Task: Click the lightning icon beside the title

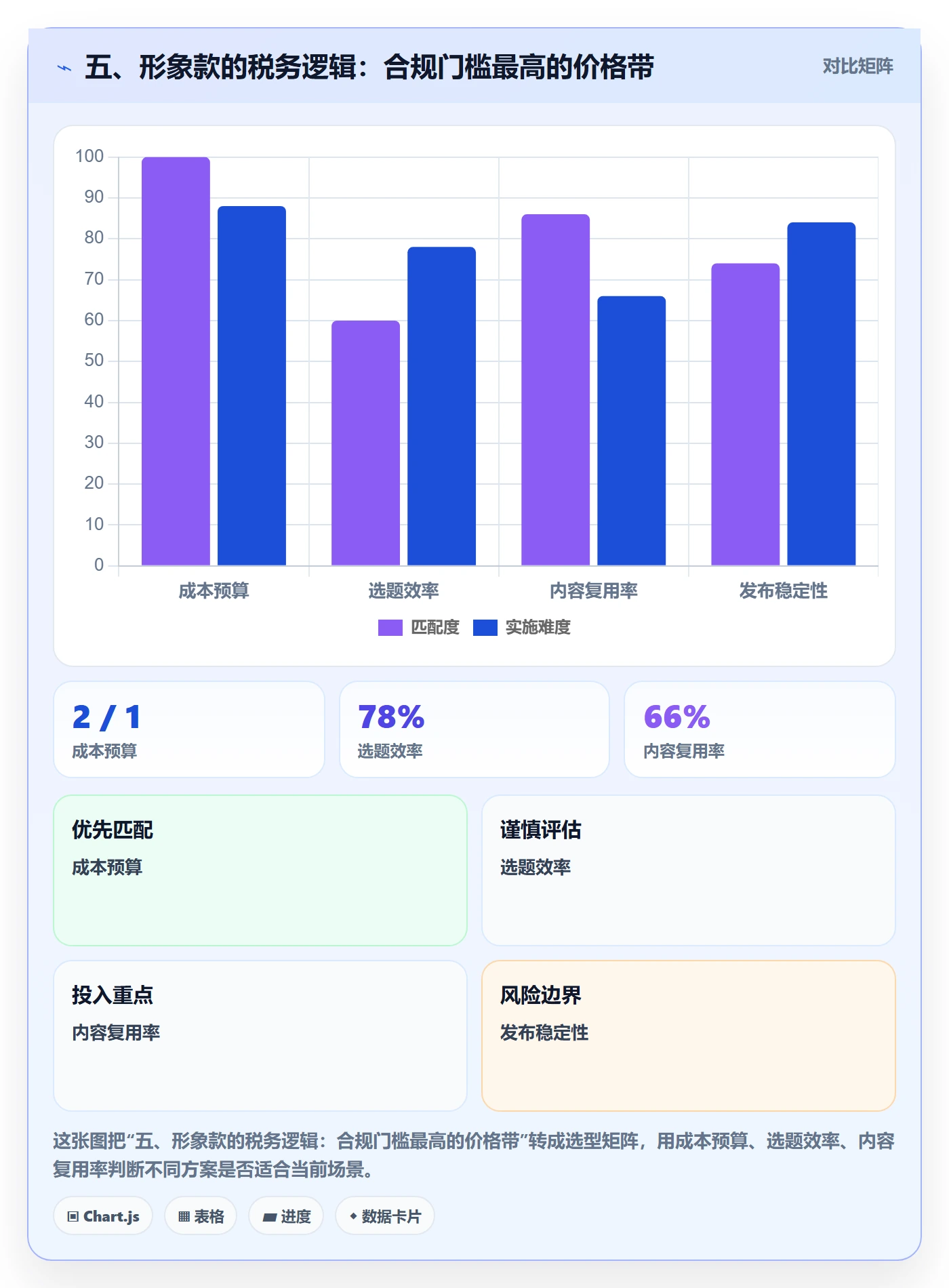Action: pos(64,68)
